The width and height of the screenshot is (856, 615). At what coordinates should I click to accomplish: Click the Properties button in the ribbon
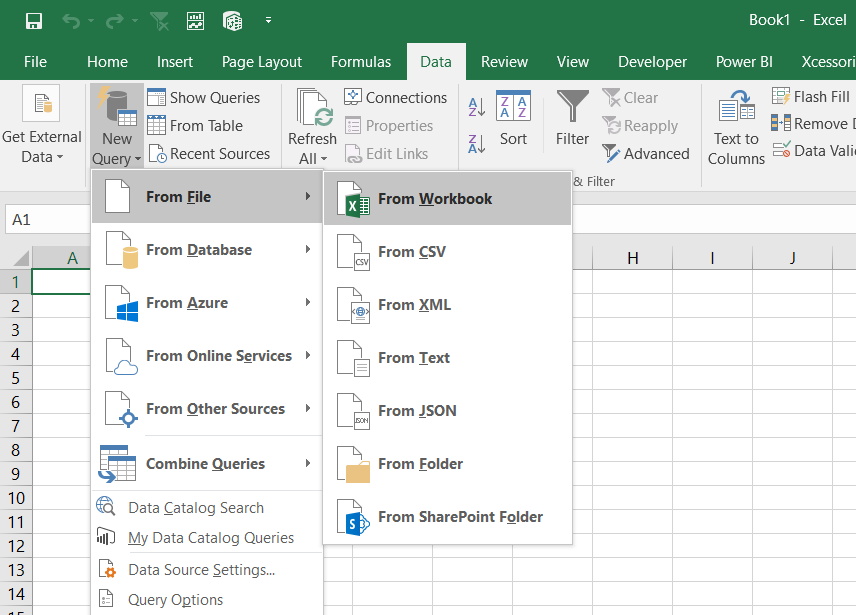point(389,126)
